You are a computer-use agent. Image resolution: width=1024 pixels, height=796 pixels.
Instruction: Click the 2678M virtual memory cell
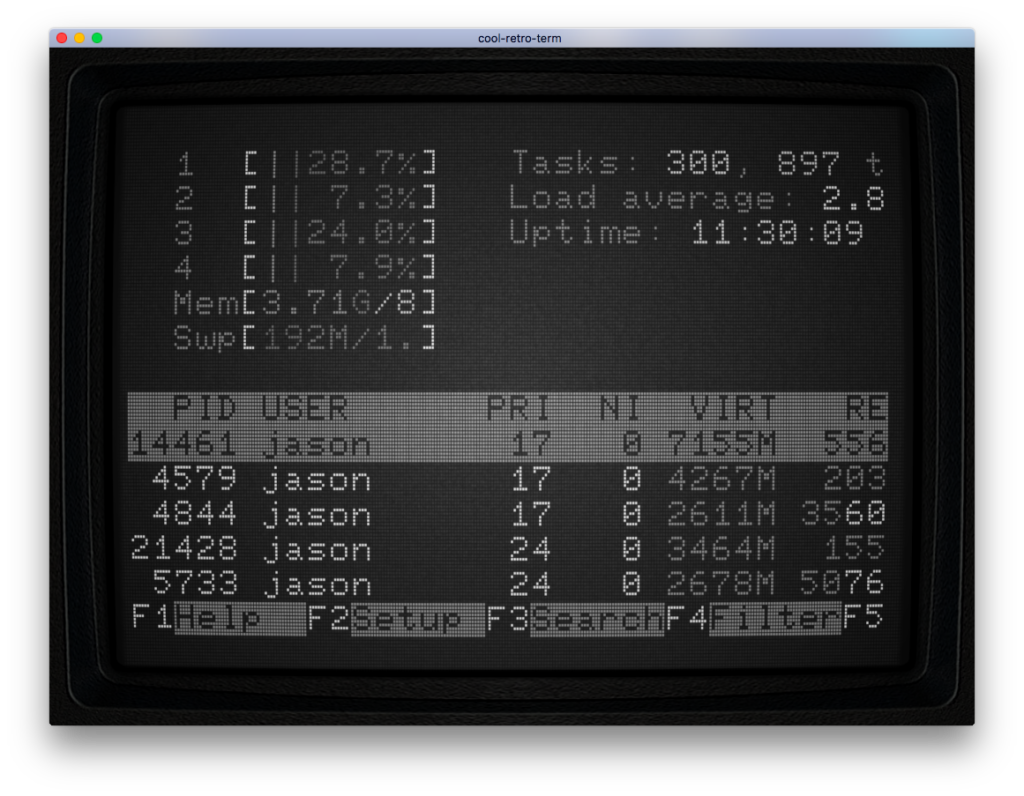(722, 584)
